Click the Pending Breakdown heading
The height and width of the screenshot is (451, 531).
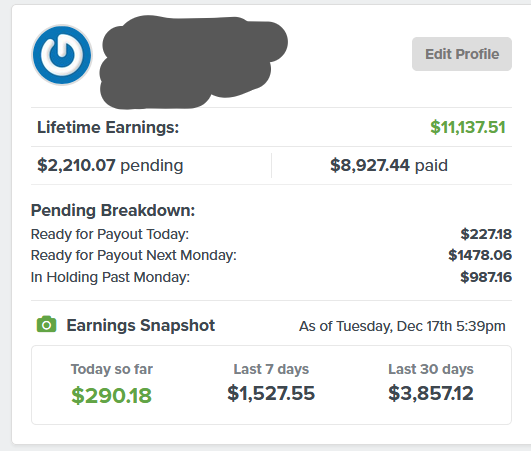(113, 210)
